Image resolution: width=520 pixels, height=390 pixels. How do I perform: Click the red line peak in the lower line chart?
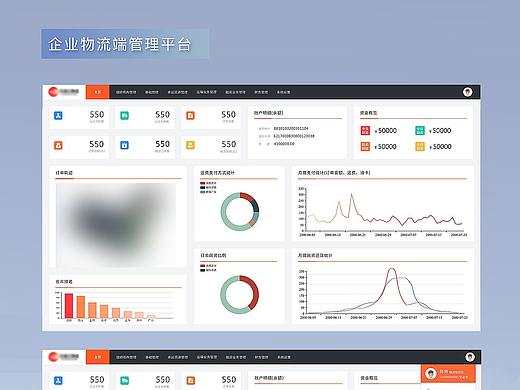click(392, 269)
